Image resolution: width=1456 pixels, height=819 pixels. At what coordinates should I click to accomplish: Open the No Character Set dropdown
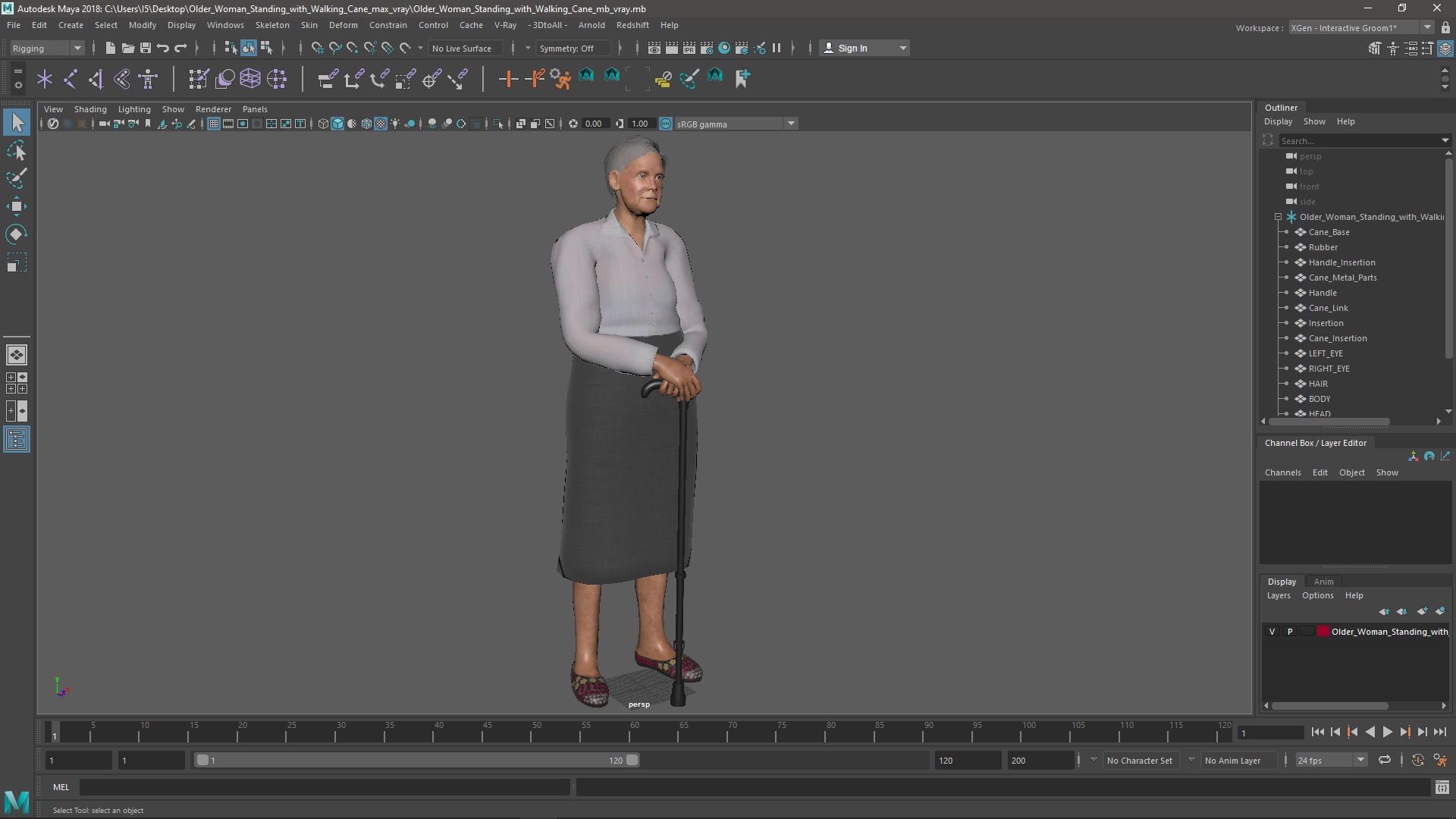(1139, 760)
